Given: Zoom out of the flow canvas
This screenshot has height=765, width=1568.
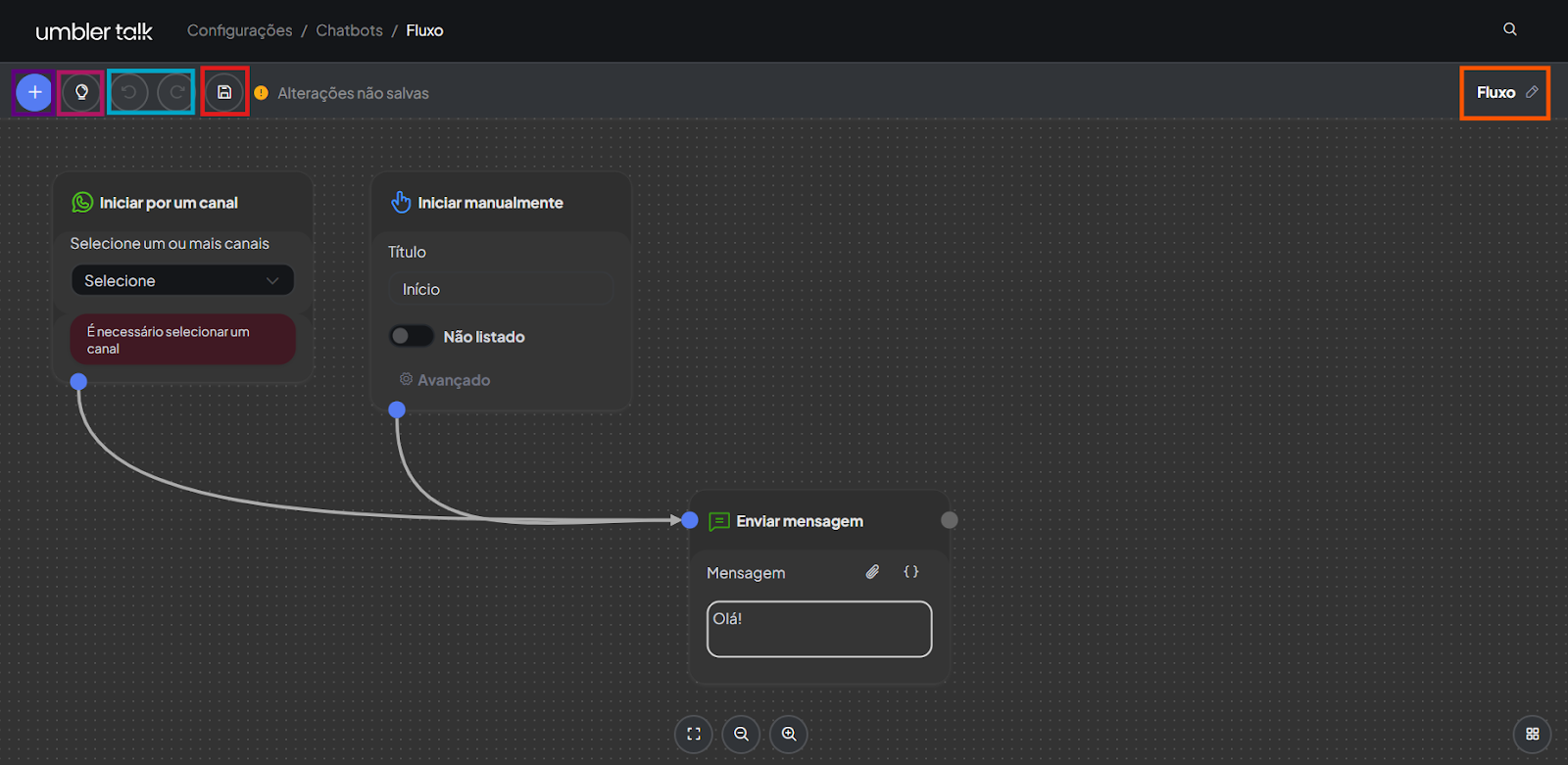Looking at the screenshot, I should [x=742, y=734].
